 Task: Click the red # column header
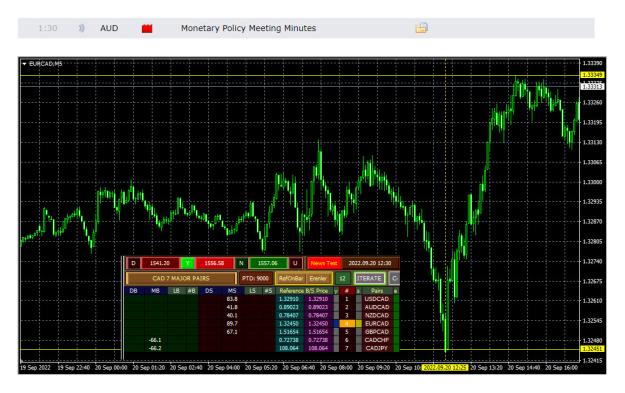pos(347,291)
